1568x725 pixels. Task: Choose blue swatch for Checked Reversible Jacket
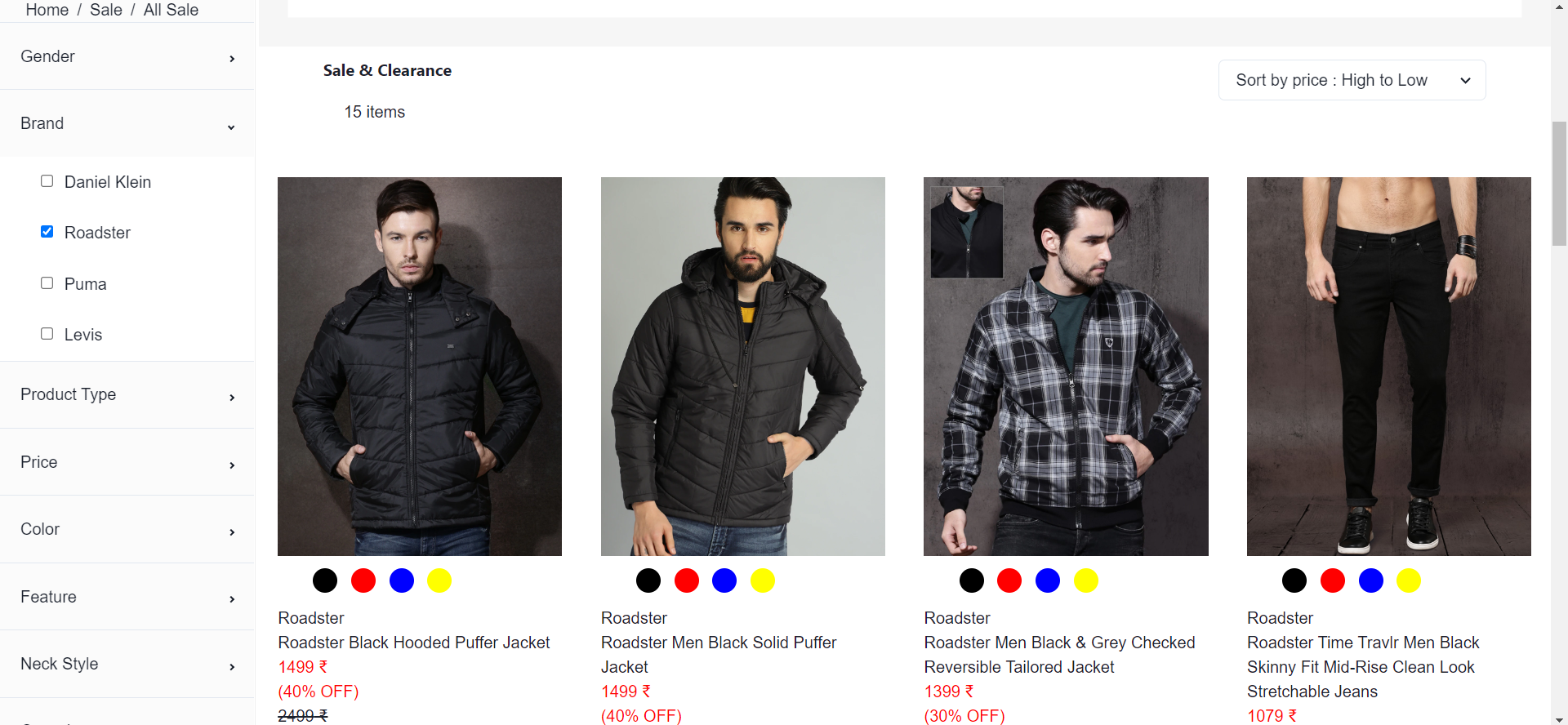click(1048, 580)
